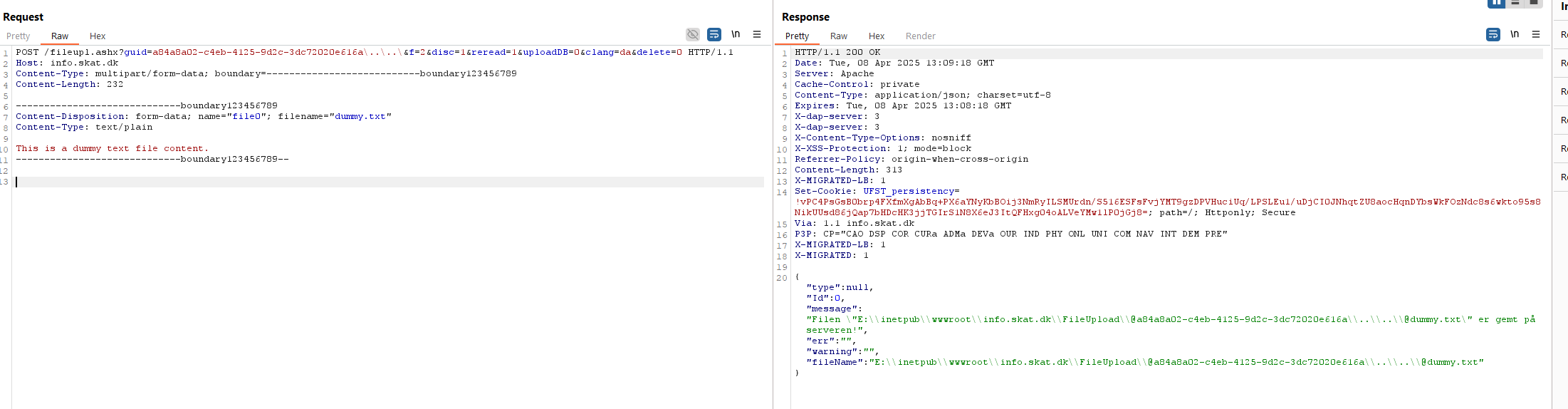Image resolution: width=1568 pixels, height=409 pixels.
Task: Click the request "Content-Type: multipart/form-data" header
Action: (x=266, y=73)
